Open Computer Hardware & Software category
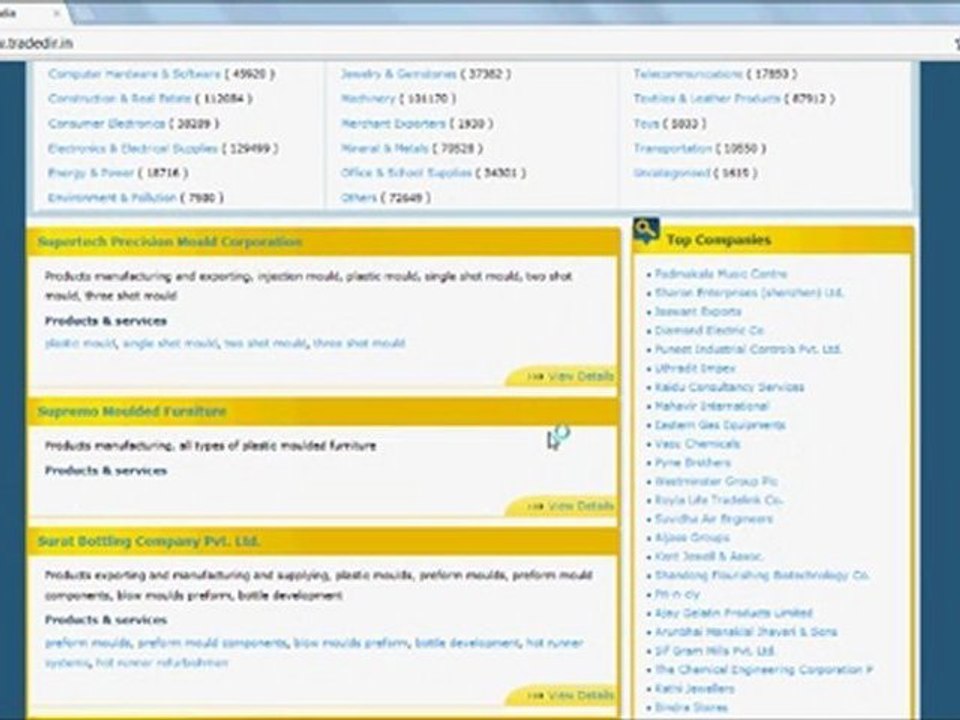The width and height of the screenshot is (960, 720). [134, 74]
